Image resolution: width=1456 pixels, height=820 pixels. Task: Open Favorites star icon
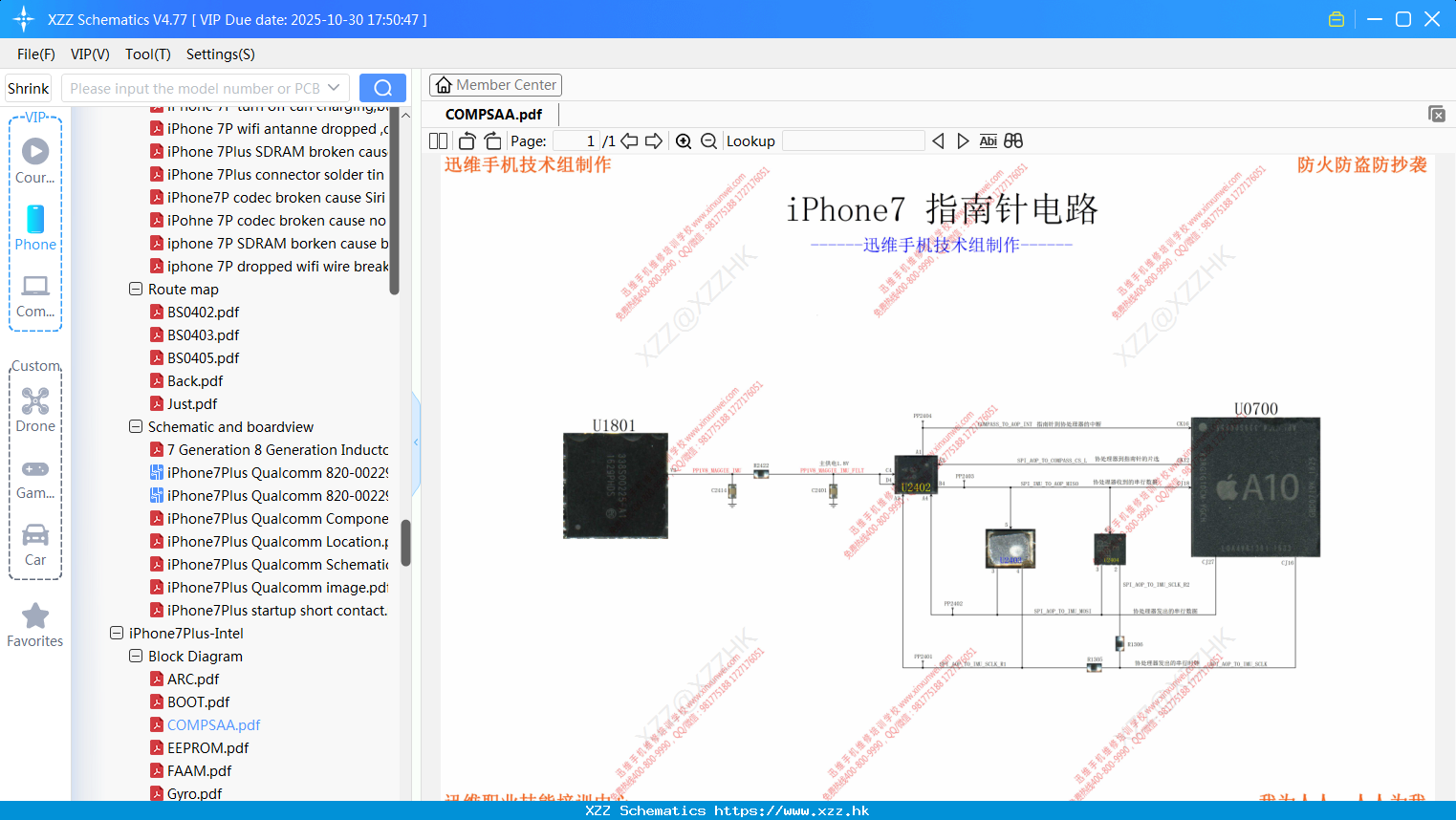click(35, 615)
